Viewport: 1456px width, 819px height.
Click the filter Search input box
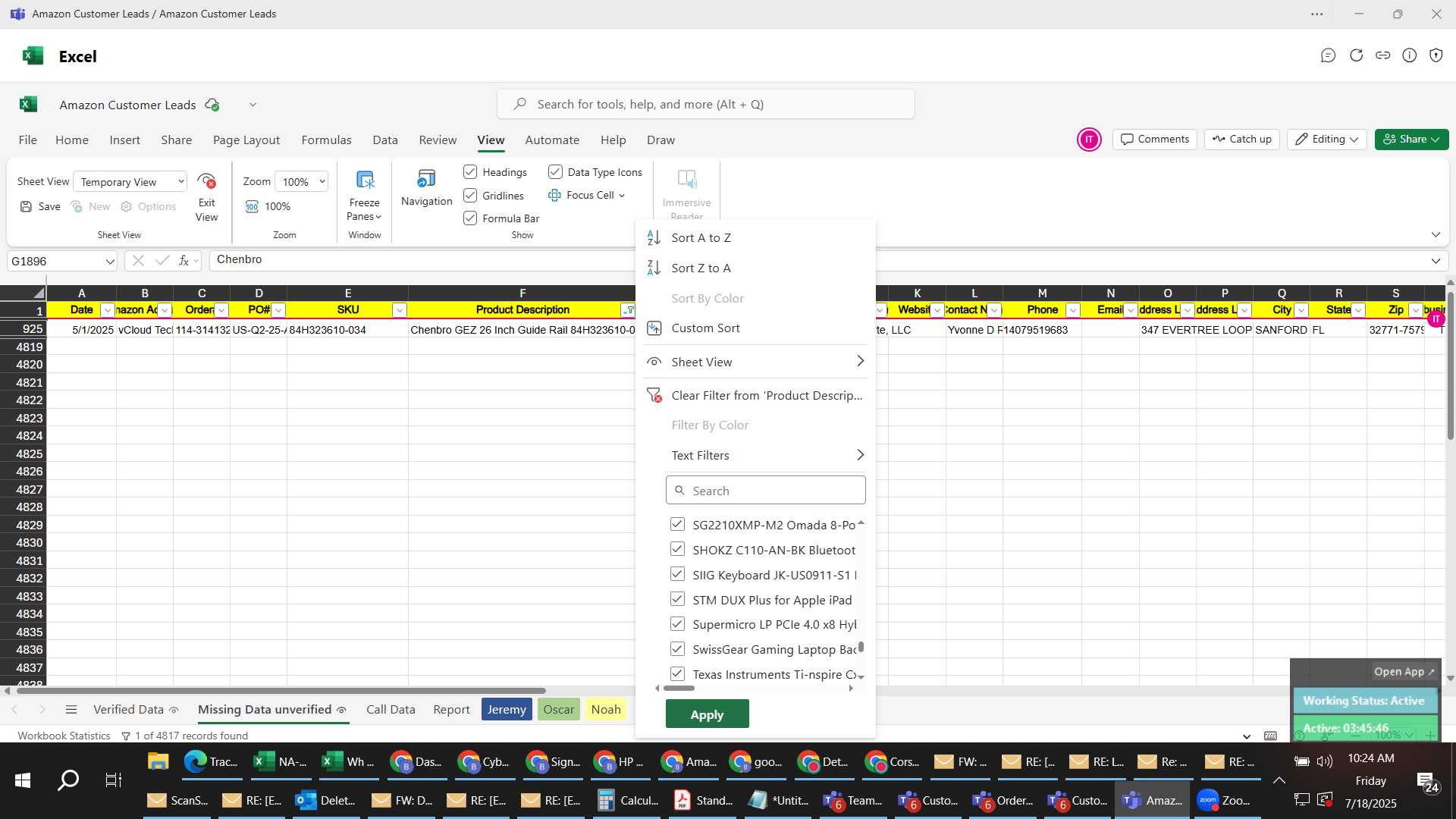(765, 490)
